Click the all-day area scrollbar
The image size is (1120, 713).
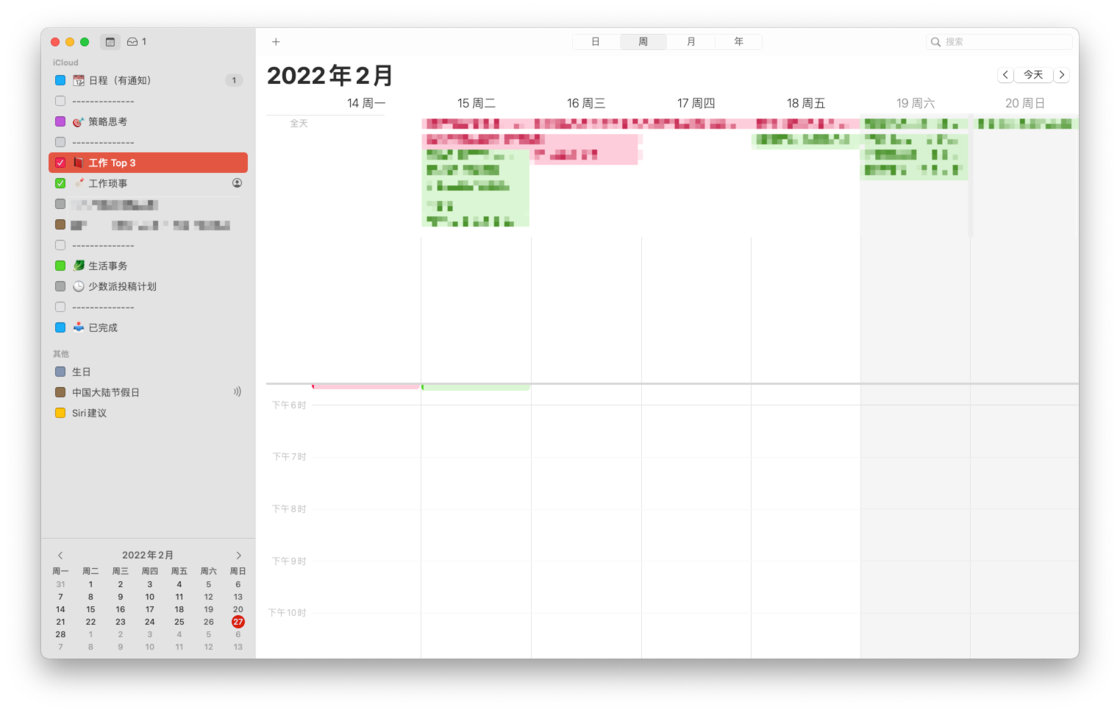pyautogui.click(x=971, y=175)
